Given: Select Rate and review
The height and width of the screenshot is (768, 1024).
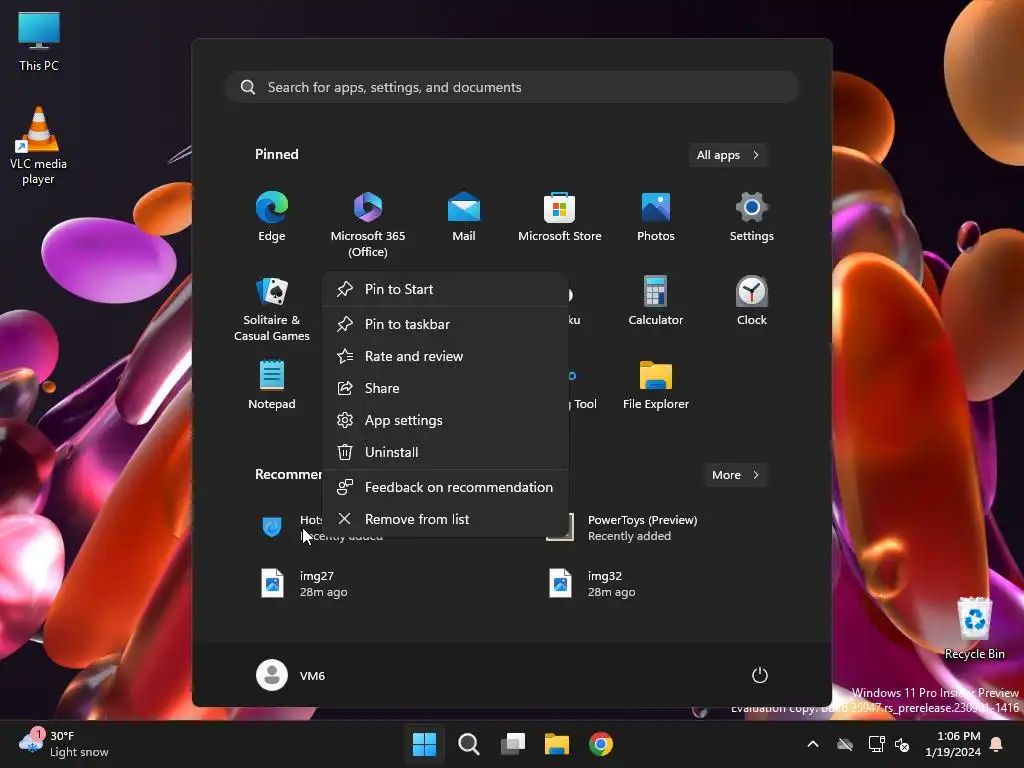Looking at the screenshot, I should [x=445, y=356].
